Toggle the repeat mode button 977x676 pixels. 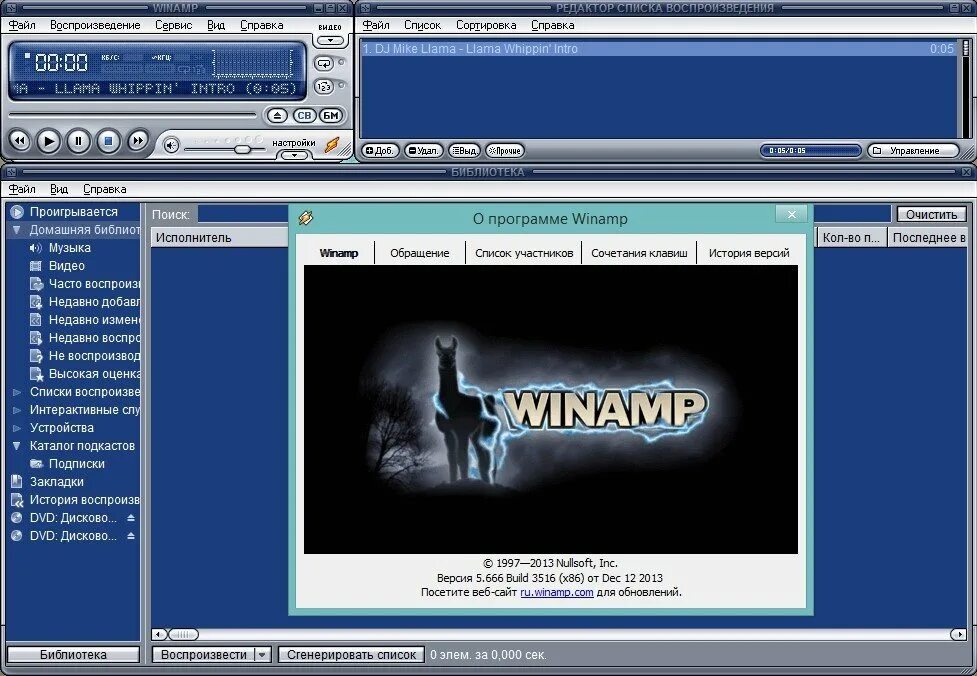(x=324, y=64)
